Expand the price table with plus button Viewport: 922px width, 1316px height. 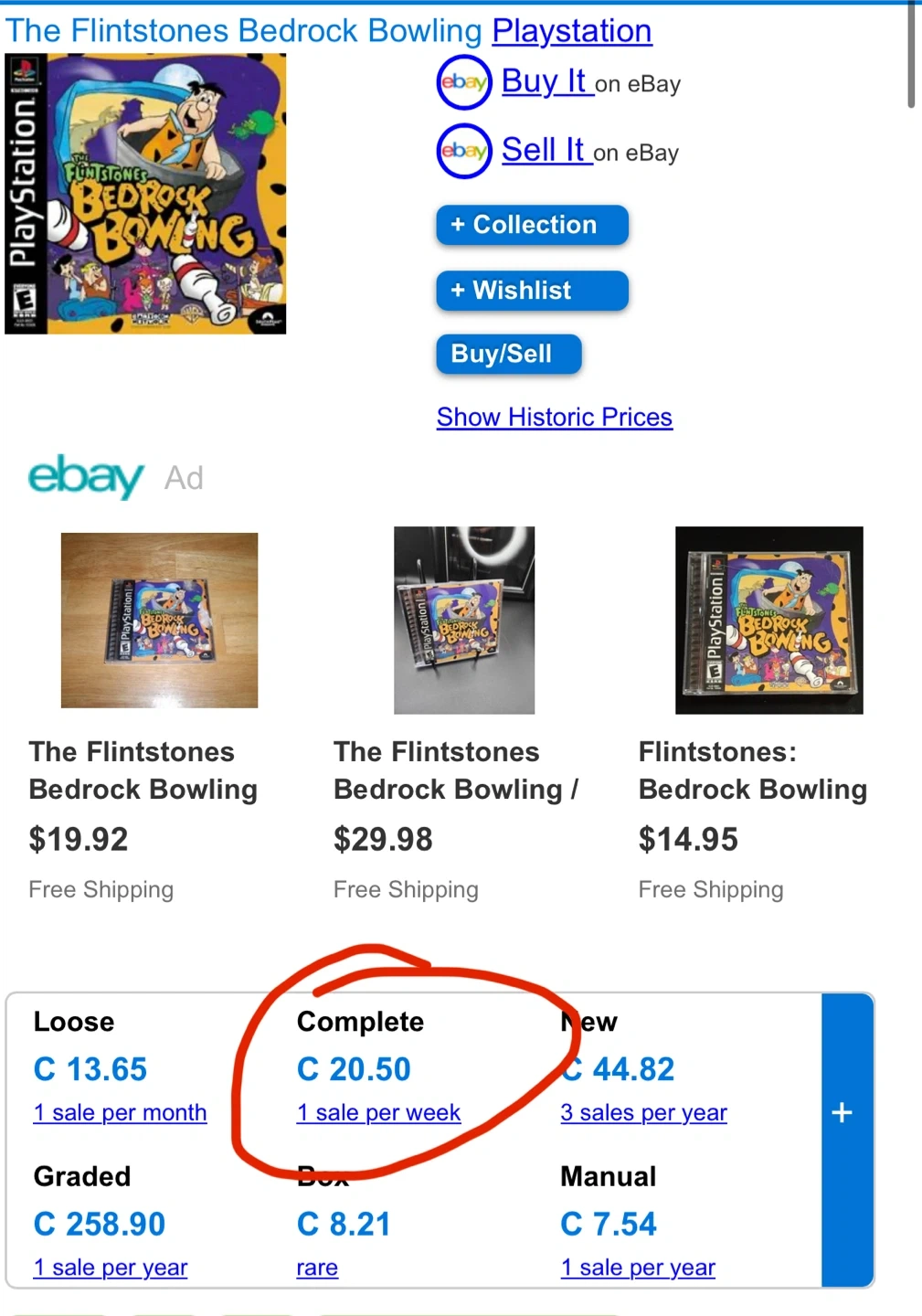coord(843,1112)
